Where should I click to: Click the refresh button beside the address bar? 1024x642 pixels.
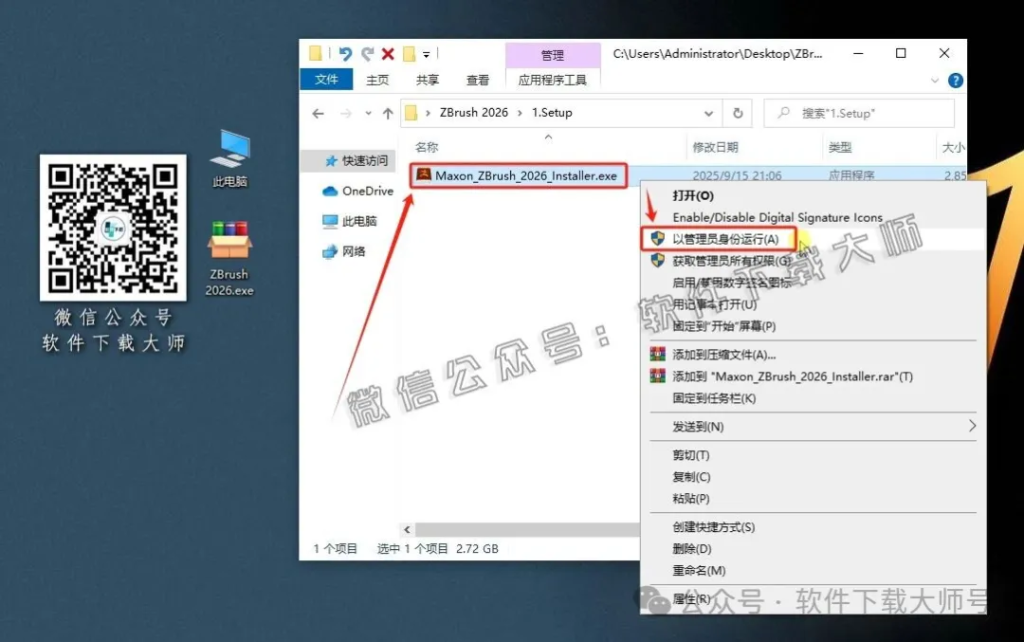(x=738, y=113)
